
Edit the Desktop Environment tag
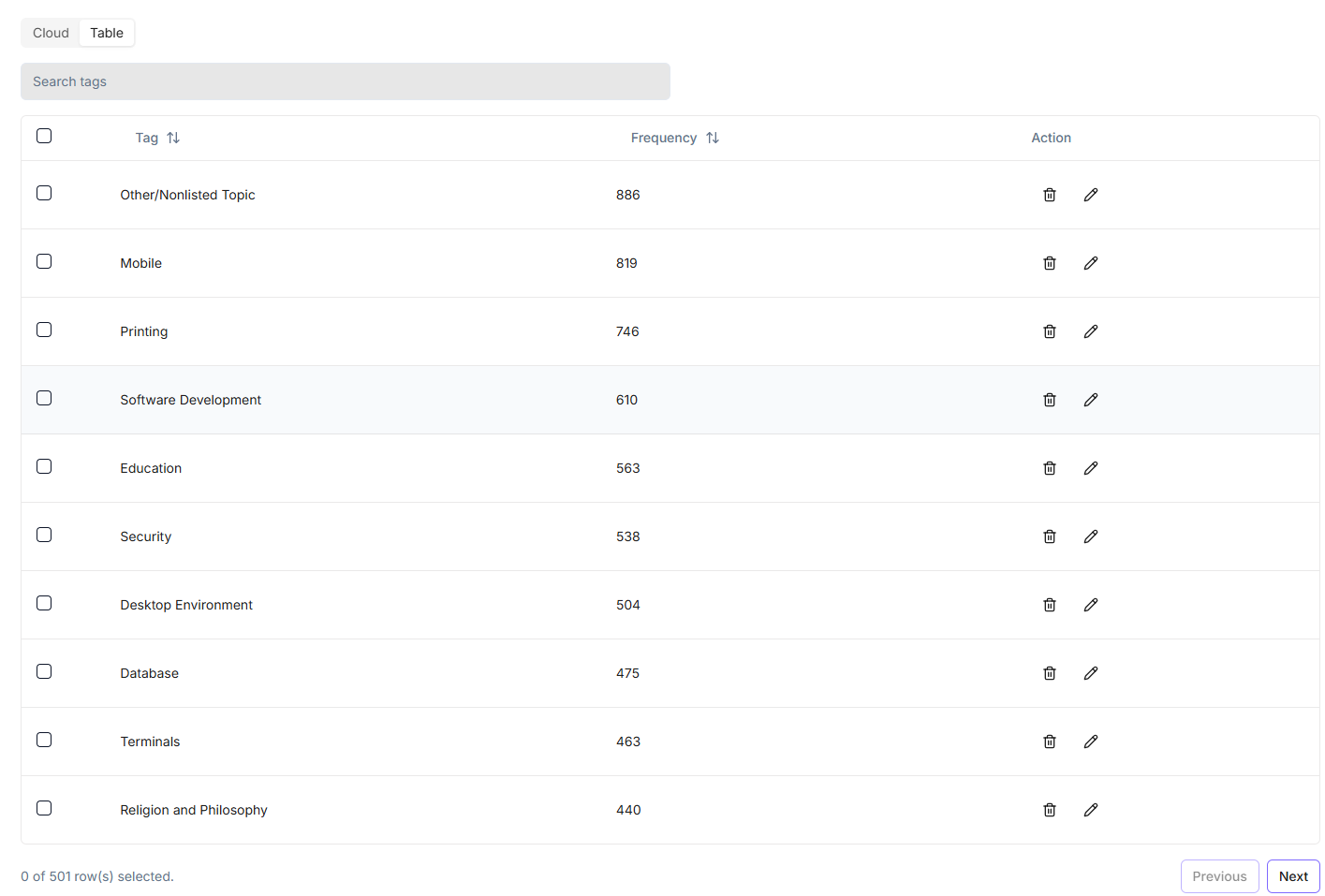pyautogui.click(x=1090, y=605)
